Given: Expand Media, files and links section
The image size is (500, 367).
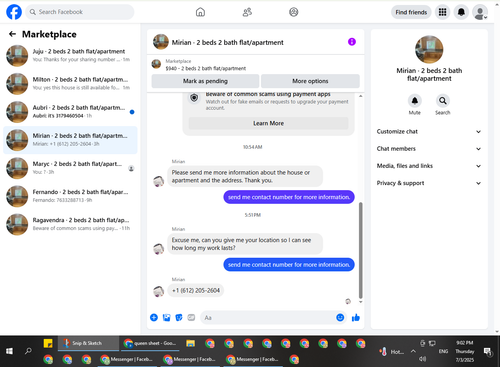Looking at the screenshot, I should point(429,166).
